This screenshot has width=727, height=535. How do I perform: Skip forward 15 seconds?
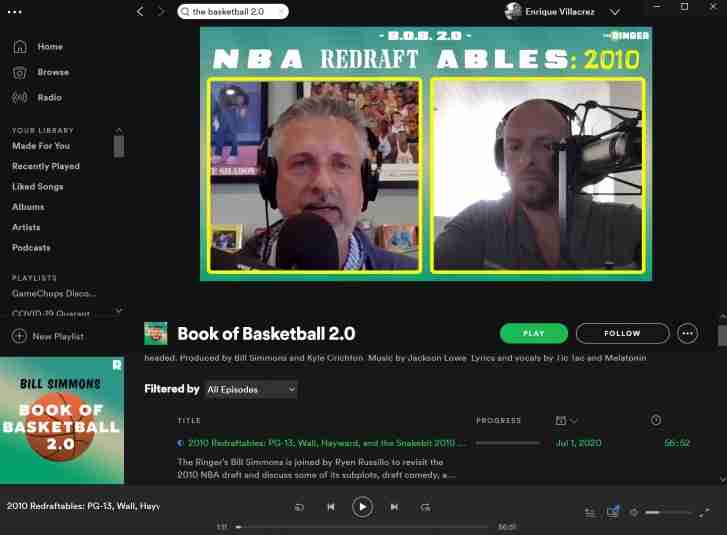[x=426, y=507]
